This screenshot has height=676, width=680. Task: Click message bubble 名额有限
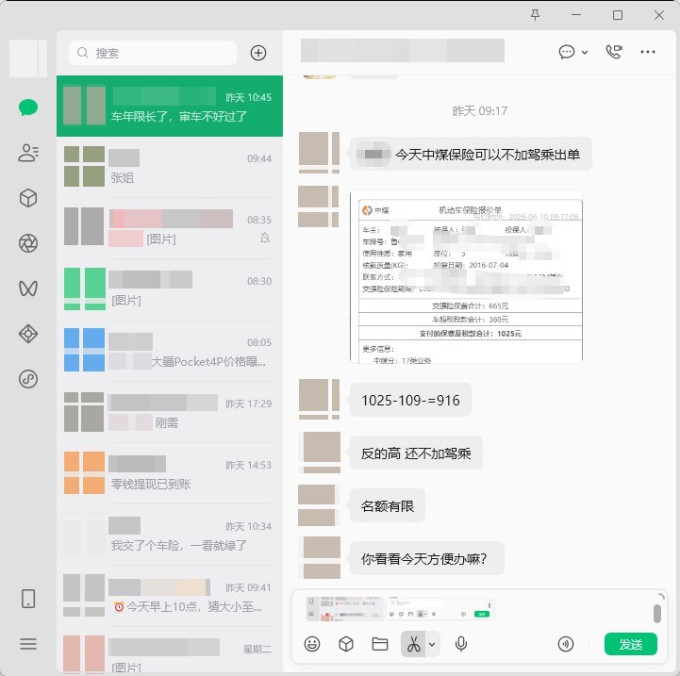coord(387,506)
